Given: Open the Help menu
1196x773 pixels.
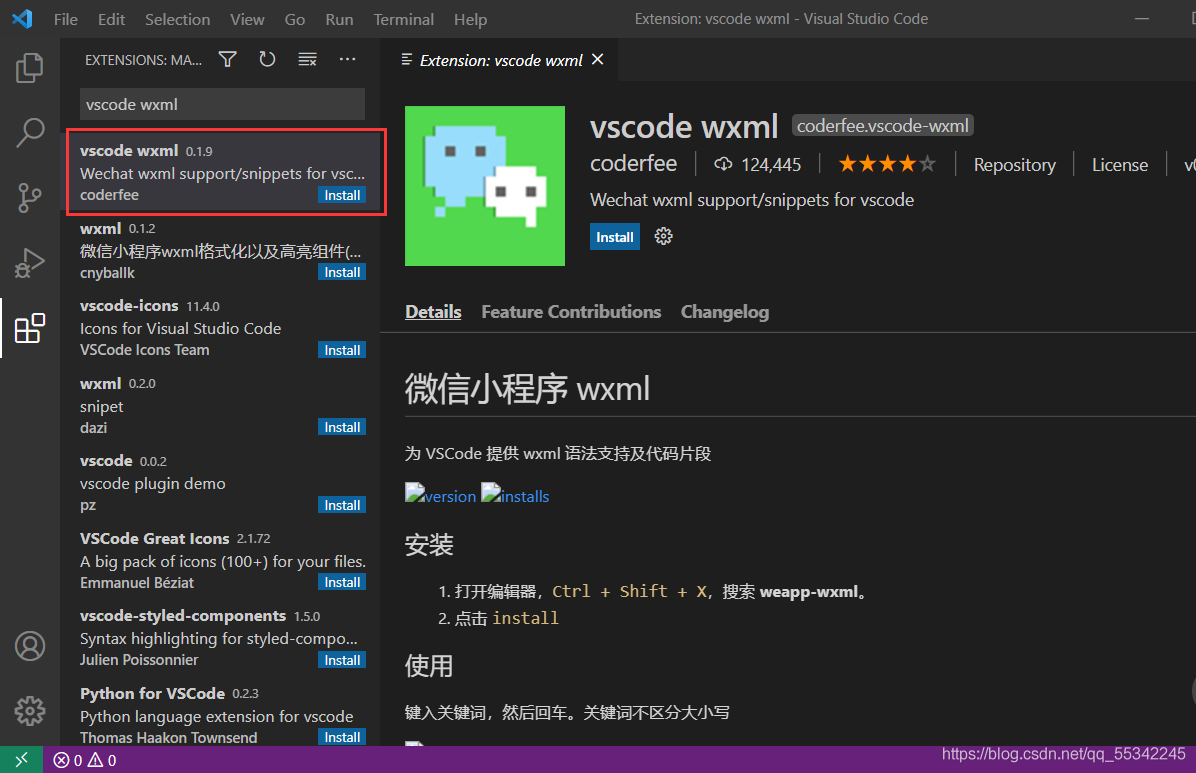Looking at the screenshot, I should click(471, 19).
